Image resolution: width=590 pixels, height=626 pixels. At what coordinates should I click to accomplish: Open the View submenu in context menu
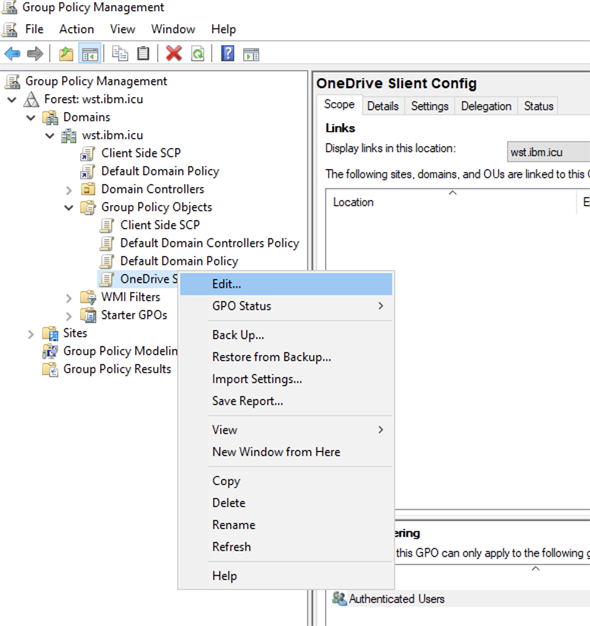pyautogui.click(x=286, y=430)
